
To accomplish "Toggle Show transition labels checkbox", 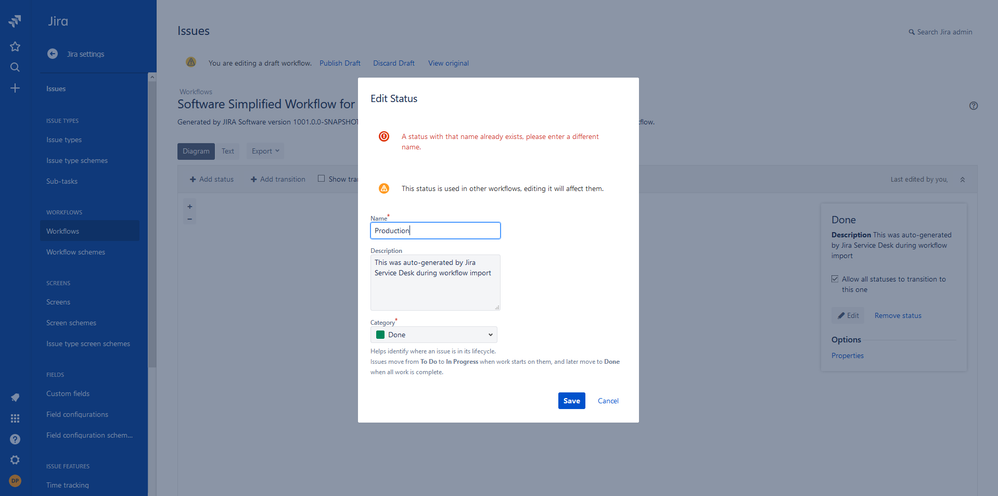I will point(321,179).
